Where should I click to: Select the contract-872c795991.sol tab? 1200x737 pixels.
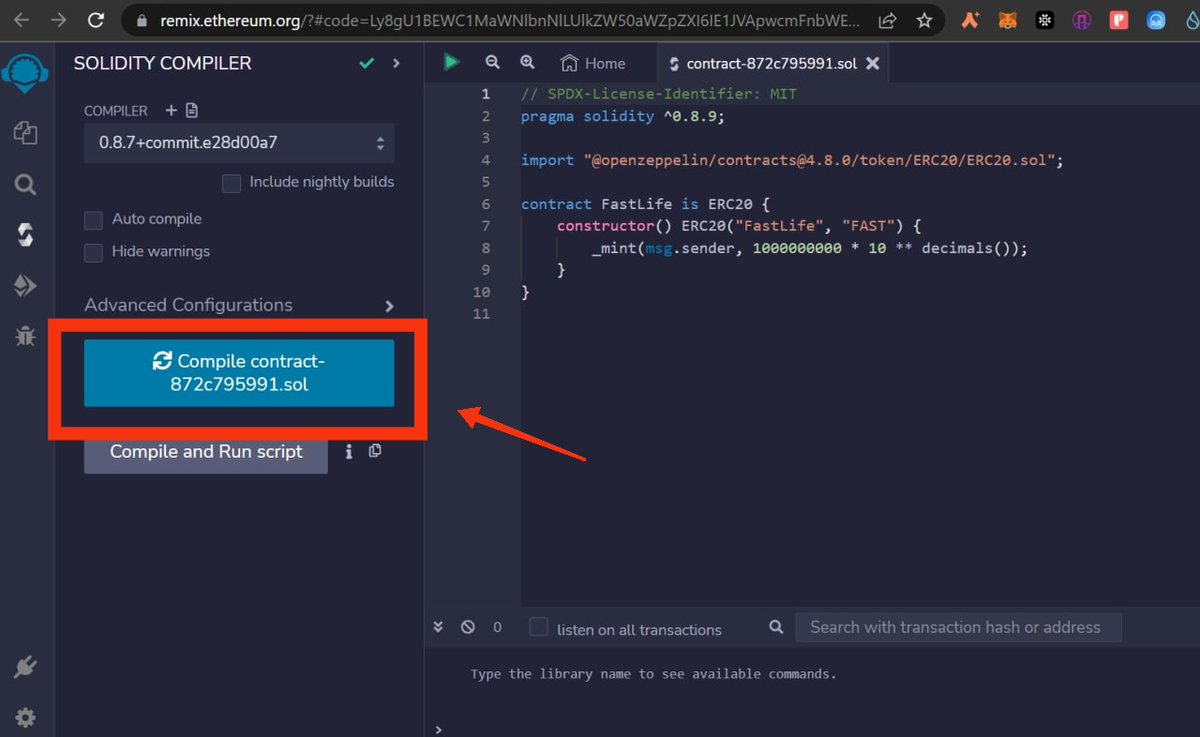765,62
